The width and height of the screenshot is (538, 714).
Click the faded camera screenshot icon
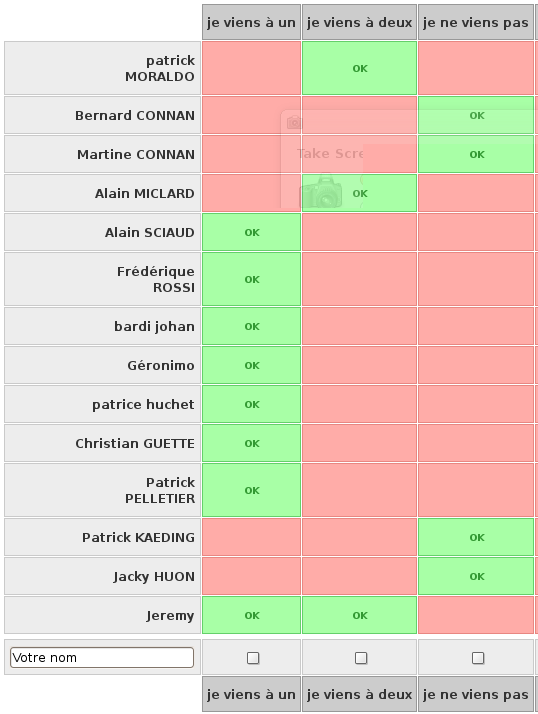click(321, 192)
